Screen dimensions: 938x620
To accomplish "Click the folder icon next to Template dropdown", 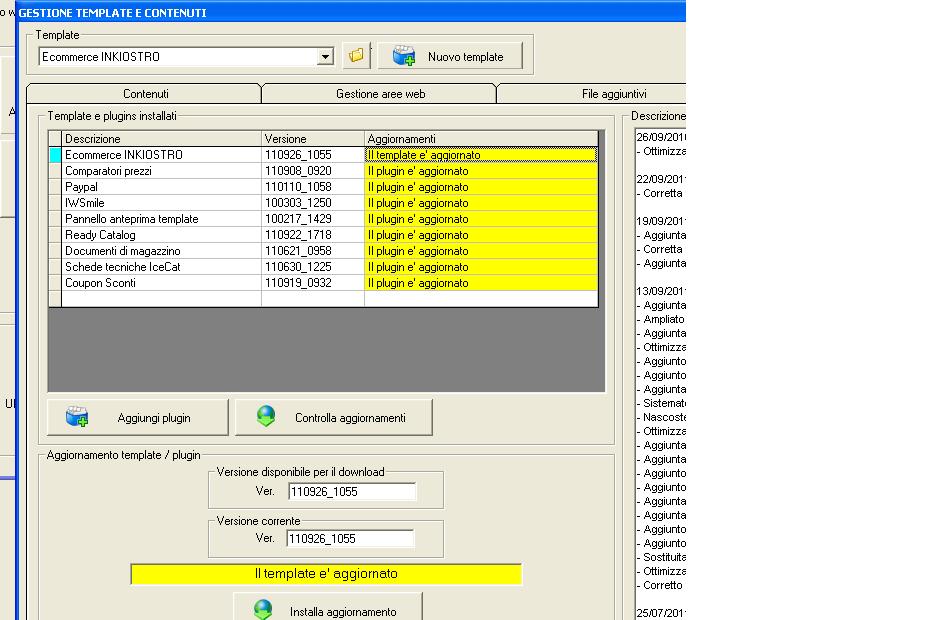I will click(356, 56).
